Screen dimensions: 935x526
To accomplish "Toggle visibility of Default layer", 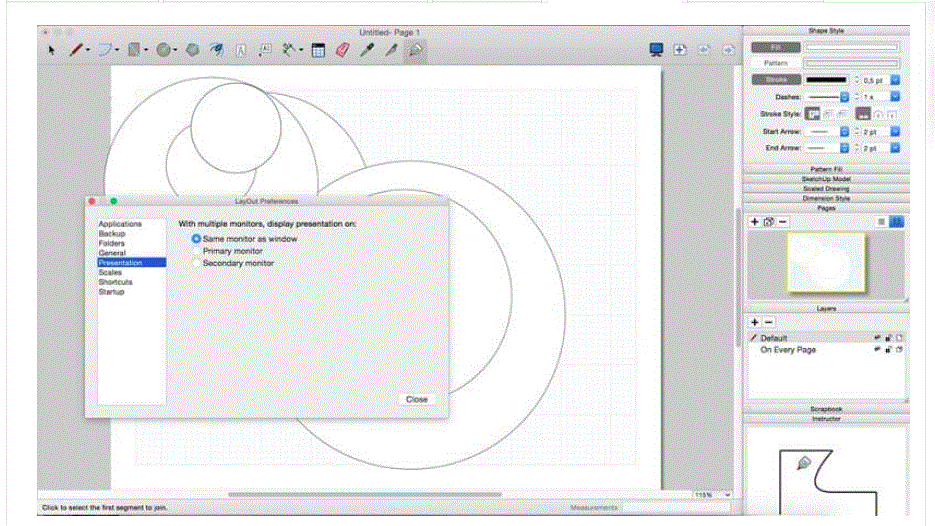I will click(x=877, y=338).
